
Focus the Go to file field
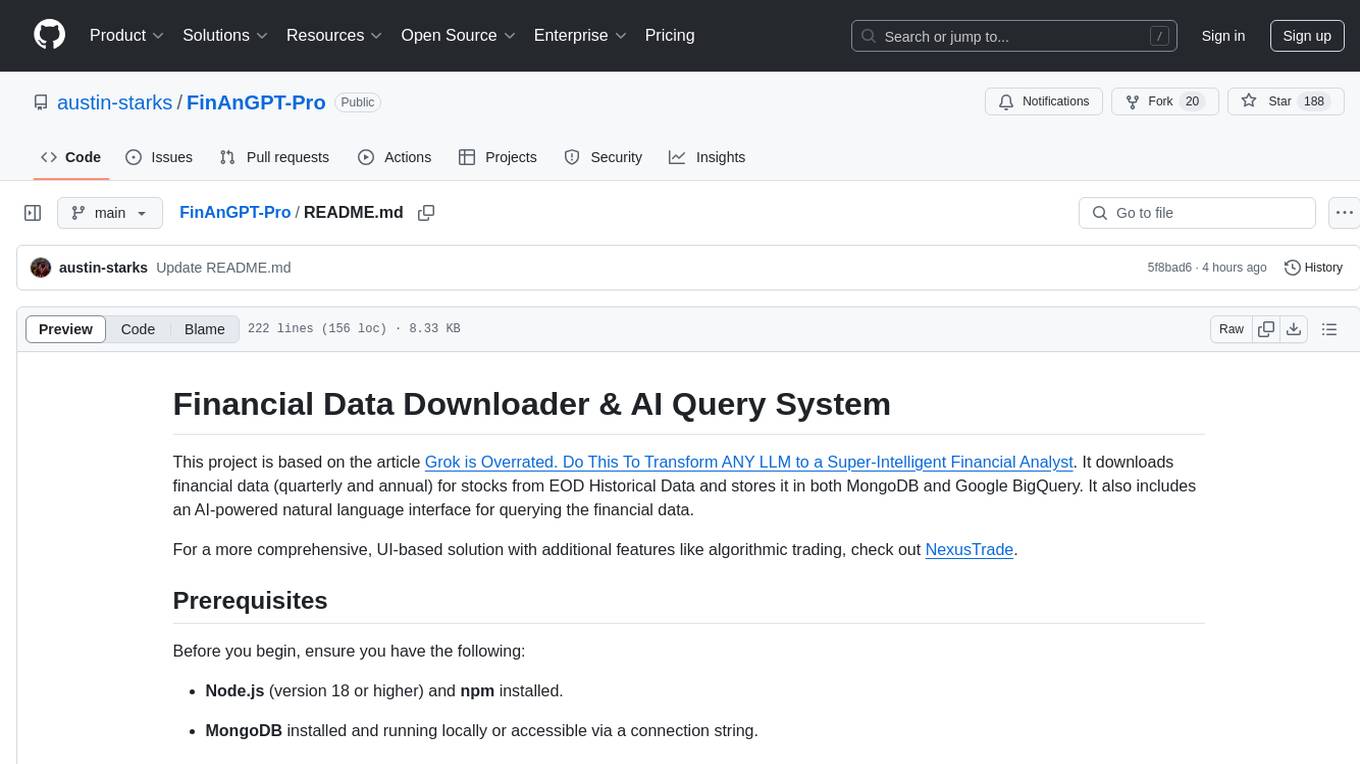point(1197,213)
